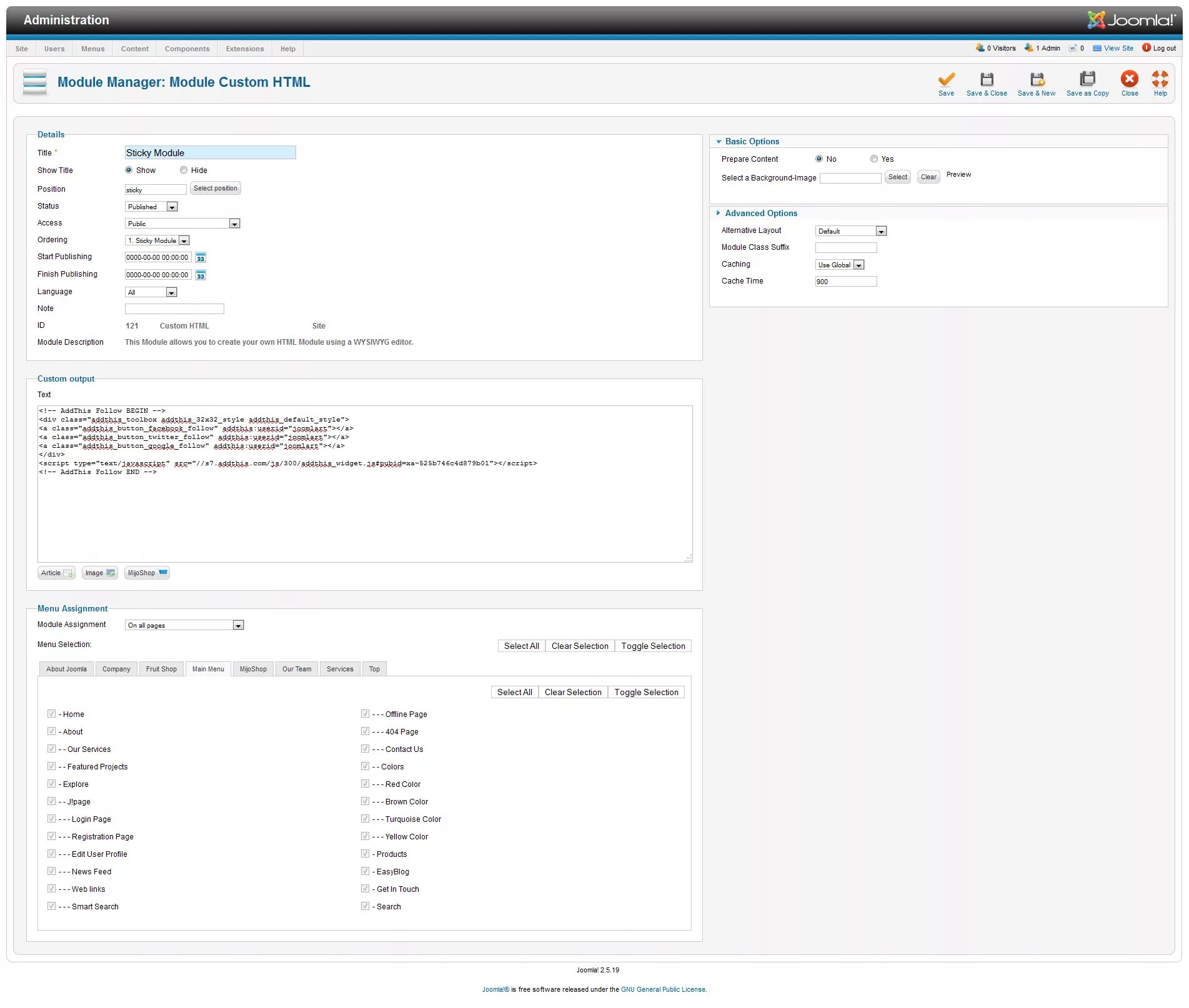Open the Language dropdown
The width and height of the screenshot is (1189, 1008).
point(151,292)
